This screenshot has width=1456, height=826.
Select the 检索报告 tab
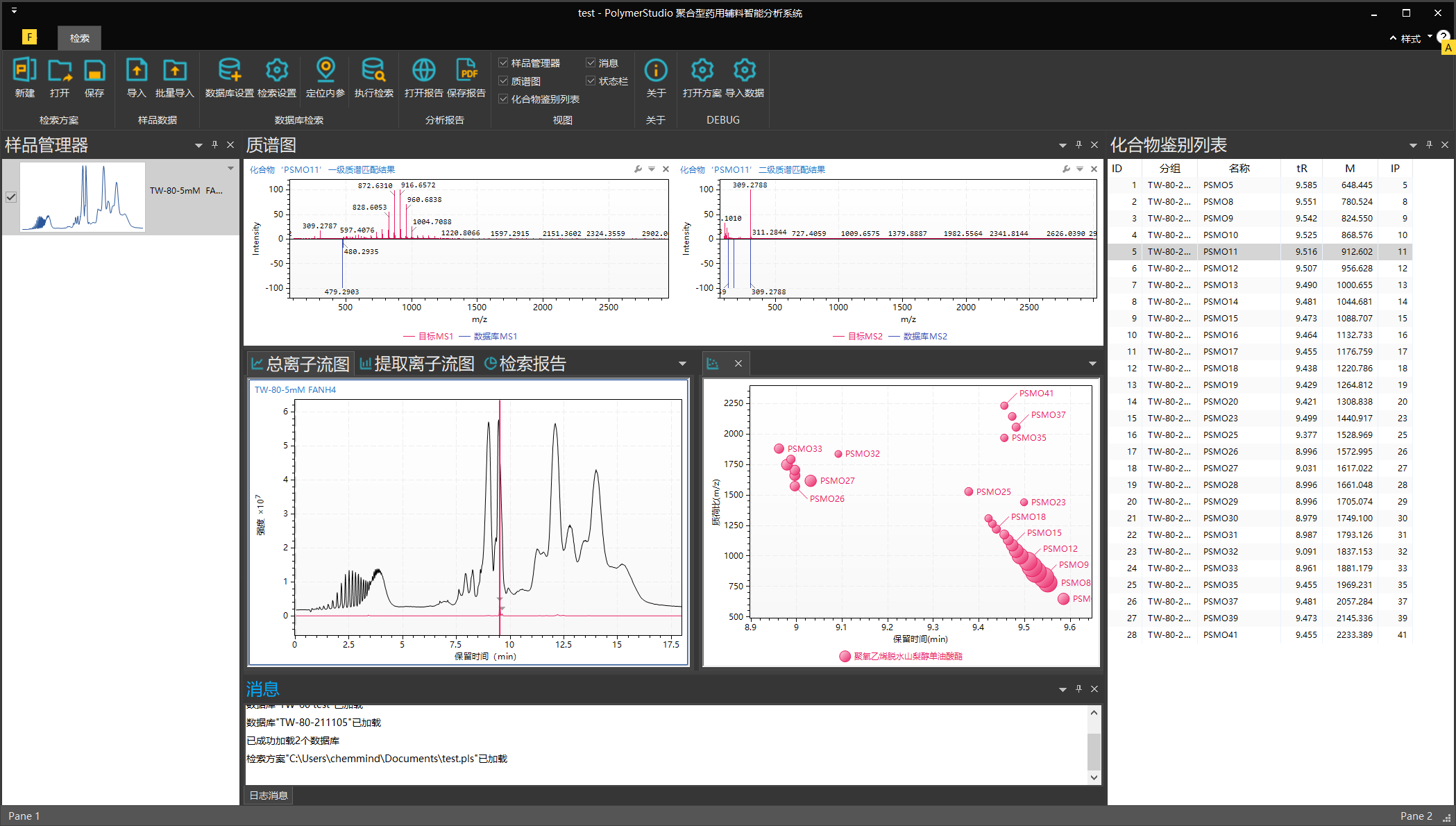coord(525,364)
